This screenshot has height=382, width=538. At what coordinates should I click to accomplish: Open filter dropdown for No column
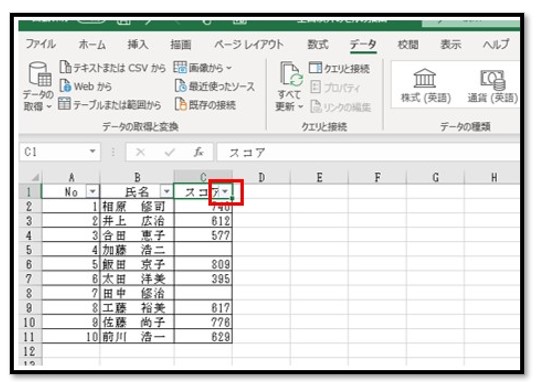click(x=93, y=191)
